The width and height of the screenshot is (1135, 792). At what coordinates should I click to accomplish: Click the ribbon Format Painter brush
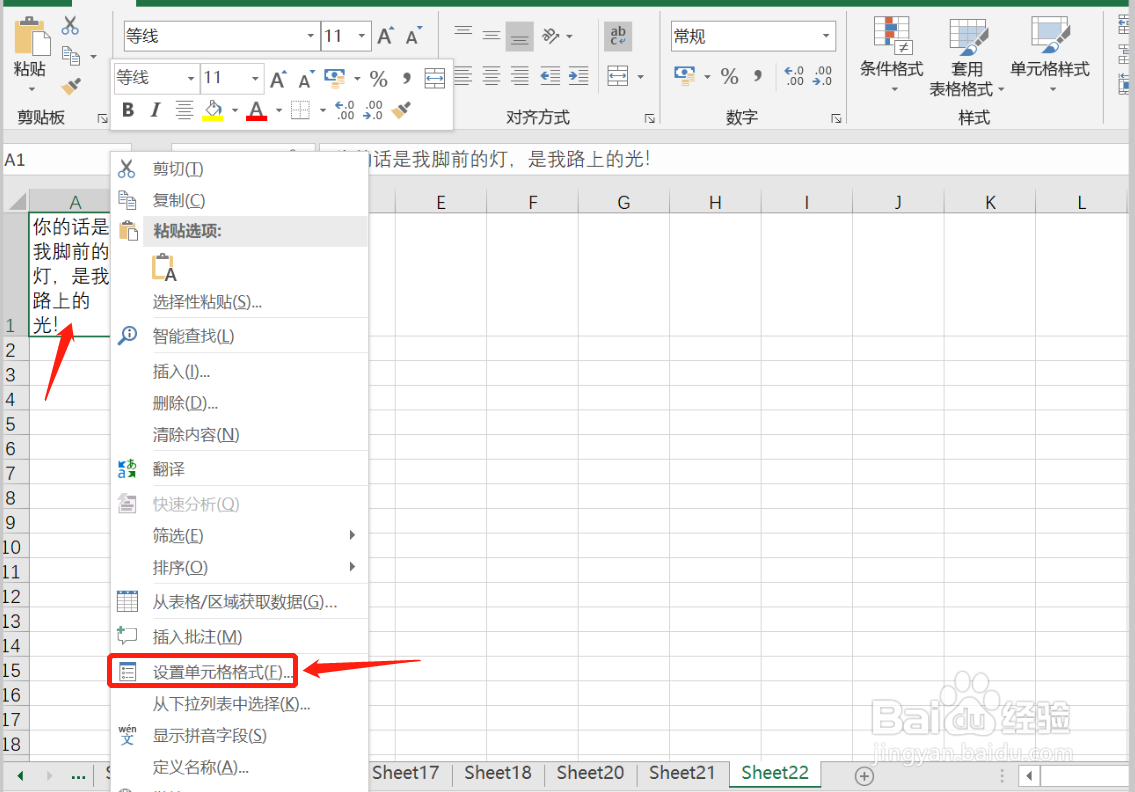coord(71,87)
